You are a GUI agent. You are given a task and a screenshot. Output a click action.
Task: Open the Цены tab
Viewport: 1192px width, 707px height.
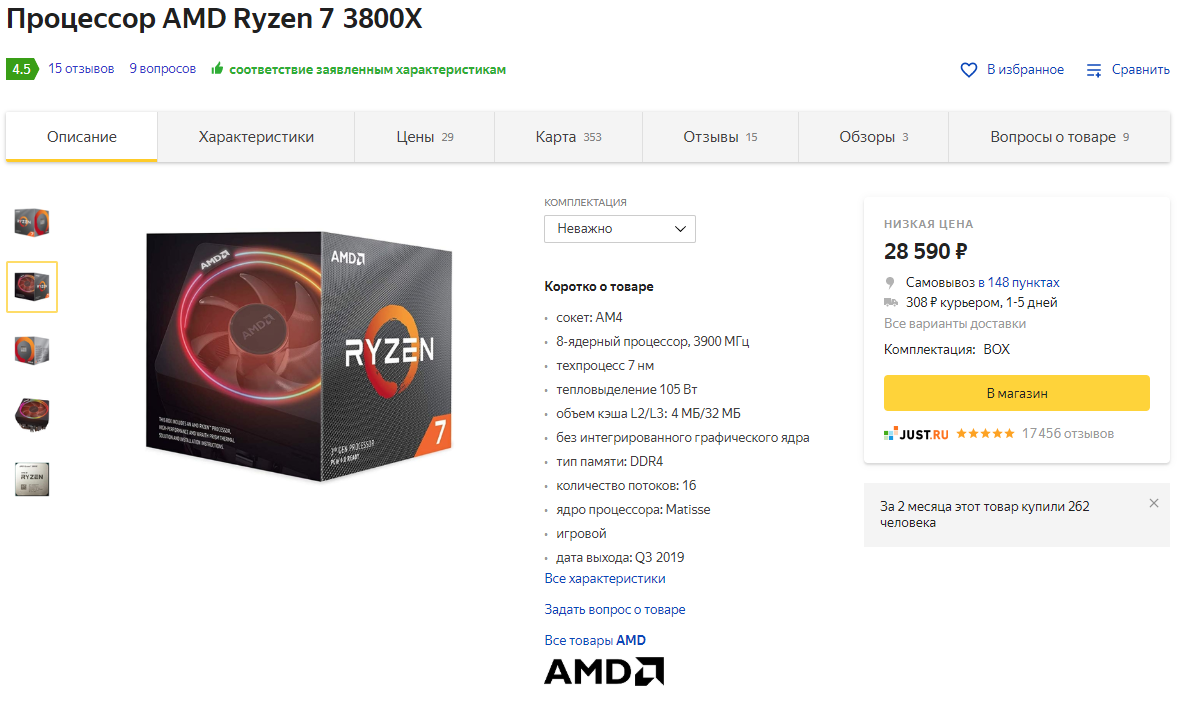point(424,137)
